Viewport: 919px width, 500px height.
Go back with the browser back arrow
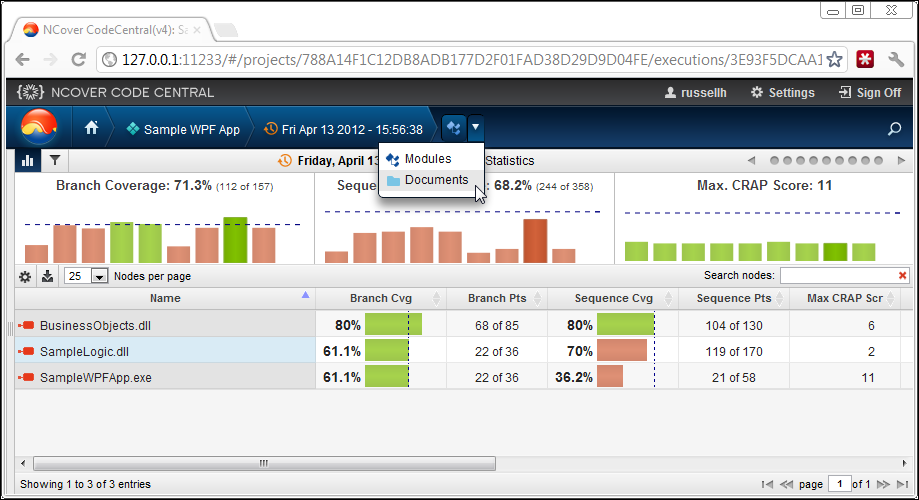[22, 59]
